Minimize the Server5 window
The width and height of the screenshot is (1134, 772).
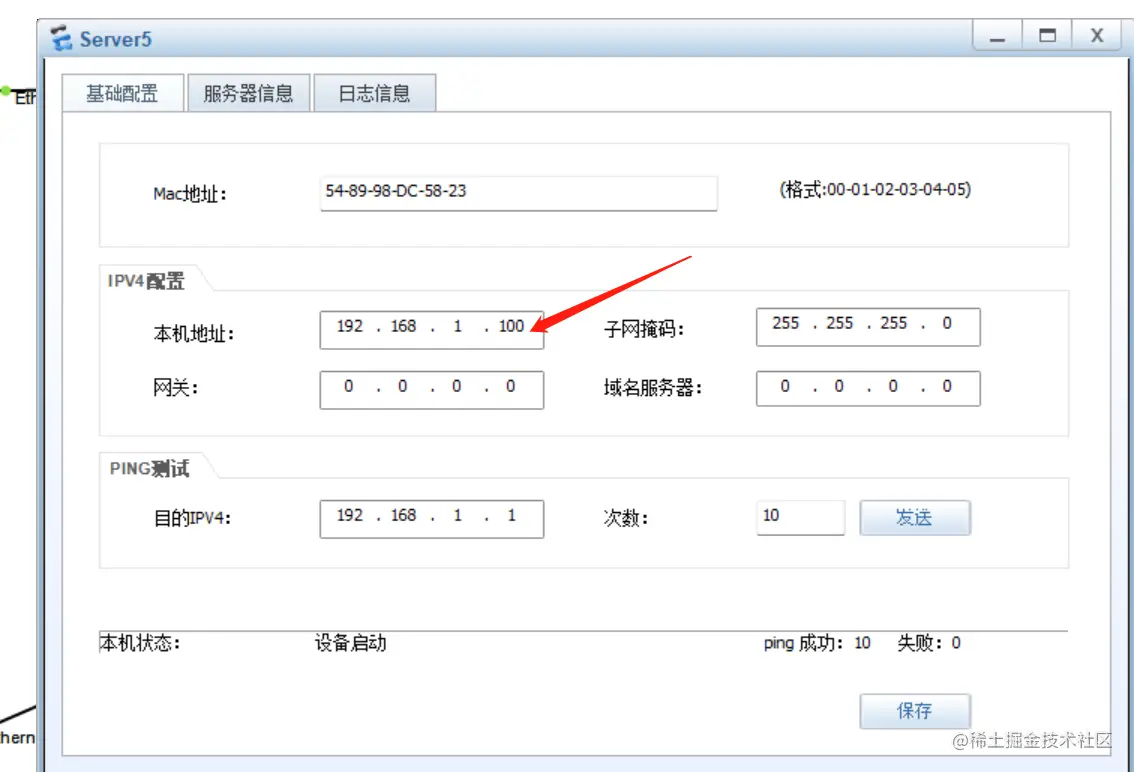pyautogui.click(x=997, y=36)
